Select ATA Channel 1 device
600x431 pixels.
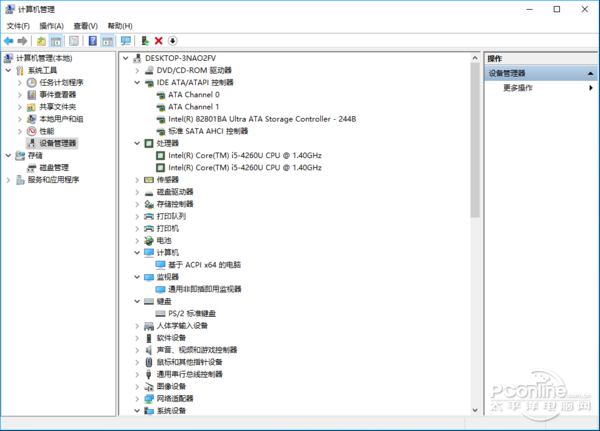tap(194, 107)
